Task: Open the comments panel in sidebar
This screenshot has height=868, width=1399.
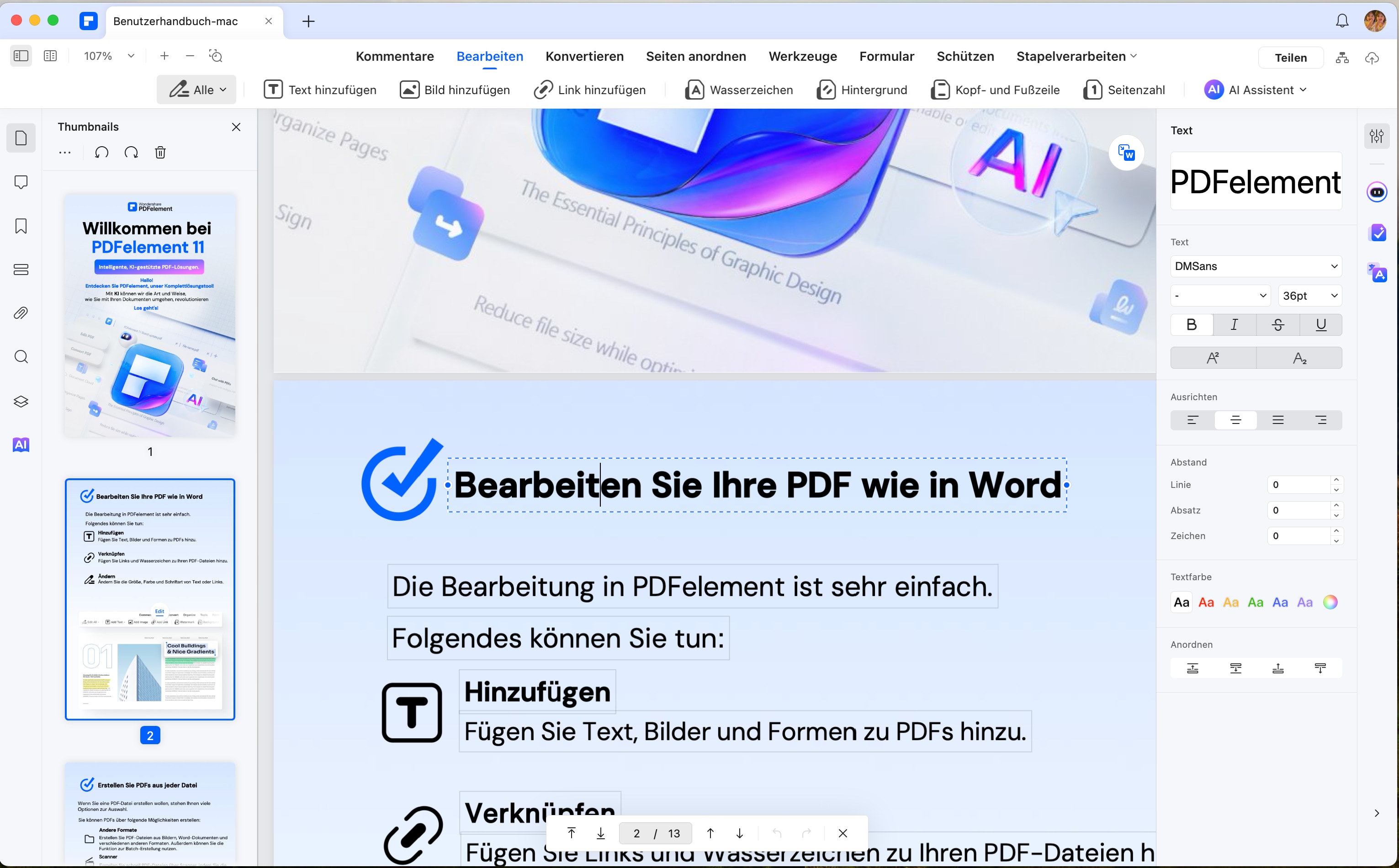Action: (21, 182)
